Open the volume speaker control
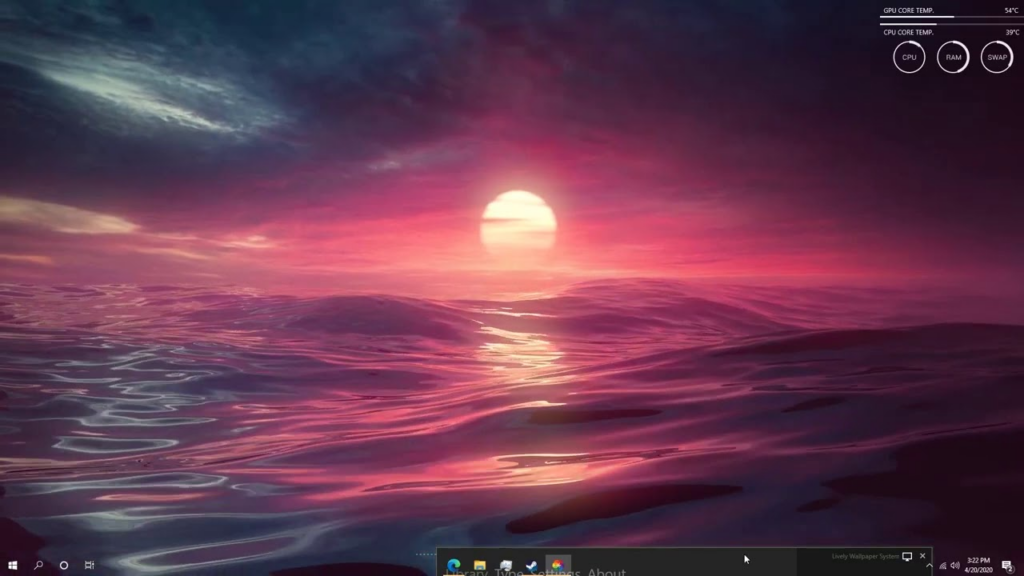The width and height of the screenshot is (1024, 576). pos(955,566)
